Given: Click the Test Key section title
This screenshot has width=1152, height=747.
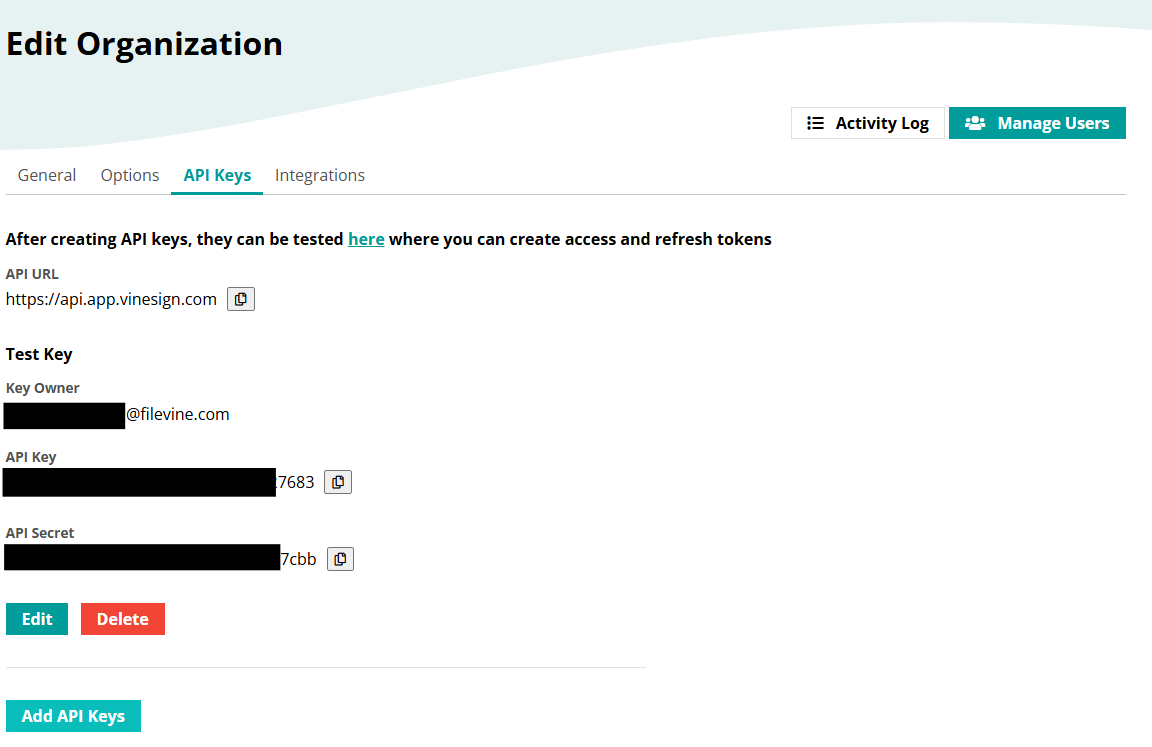Looking at the screenshot, I should (x=39, y=354).
